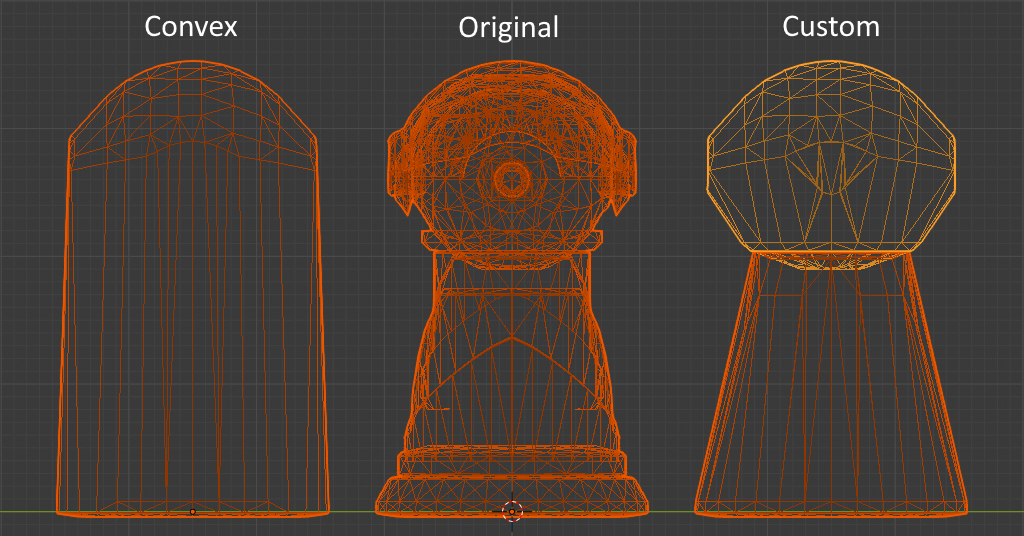
Task: Click the origin point of Convex mesh
Action: (193, 511)
